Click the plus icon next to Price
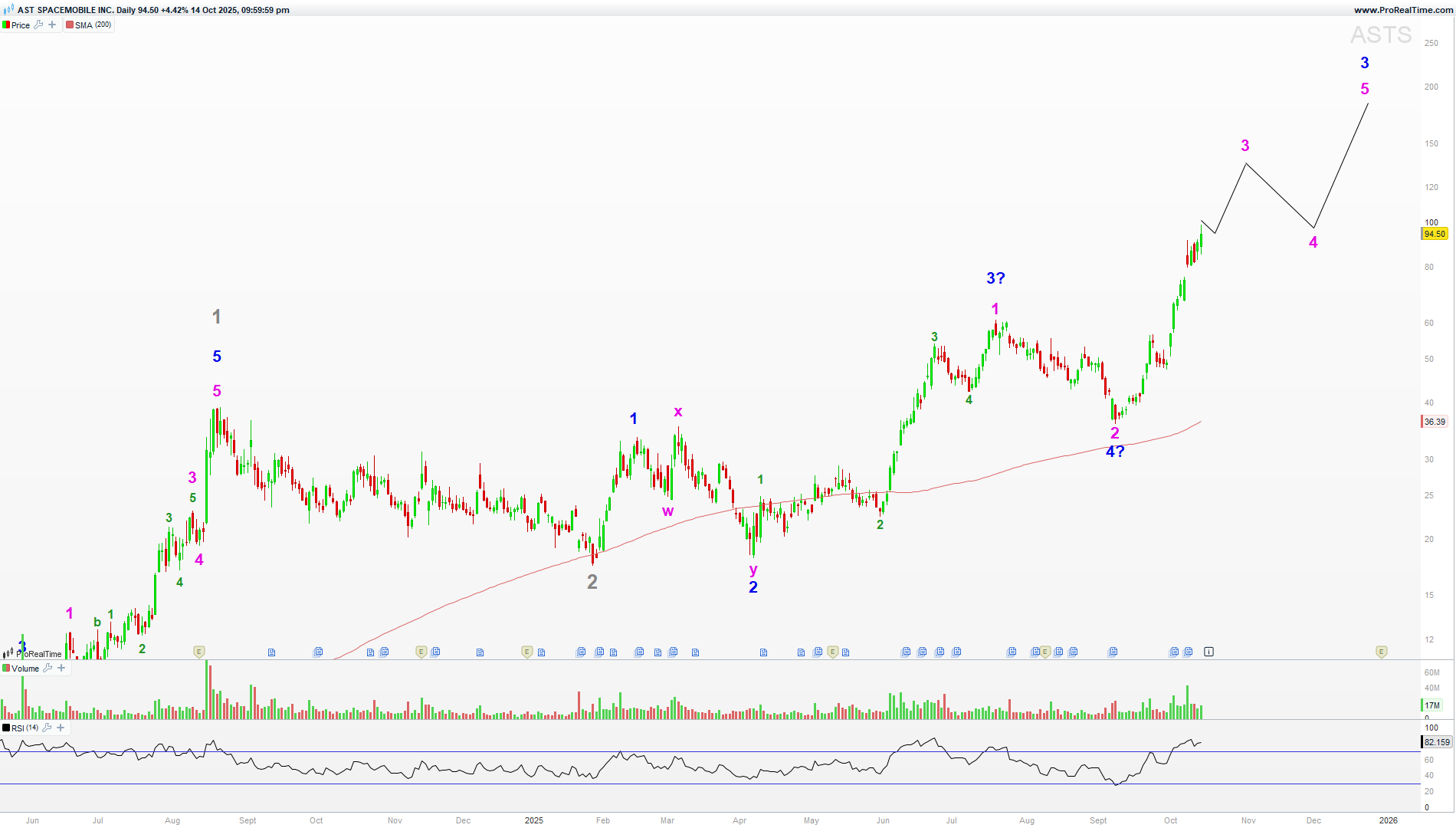This screenshot has width=1456, height=828. pyautogui.click(x=52, y=25)
